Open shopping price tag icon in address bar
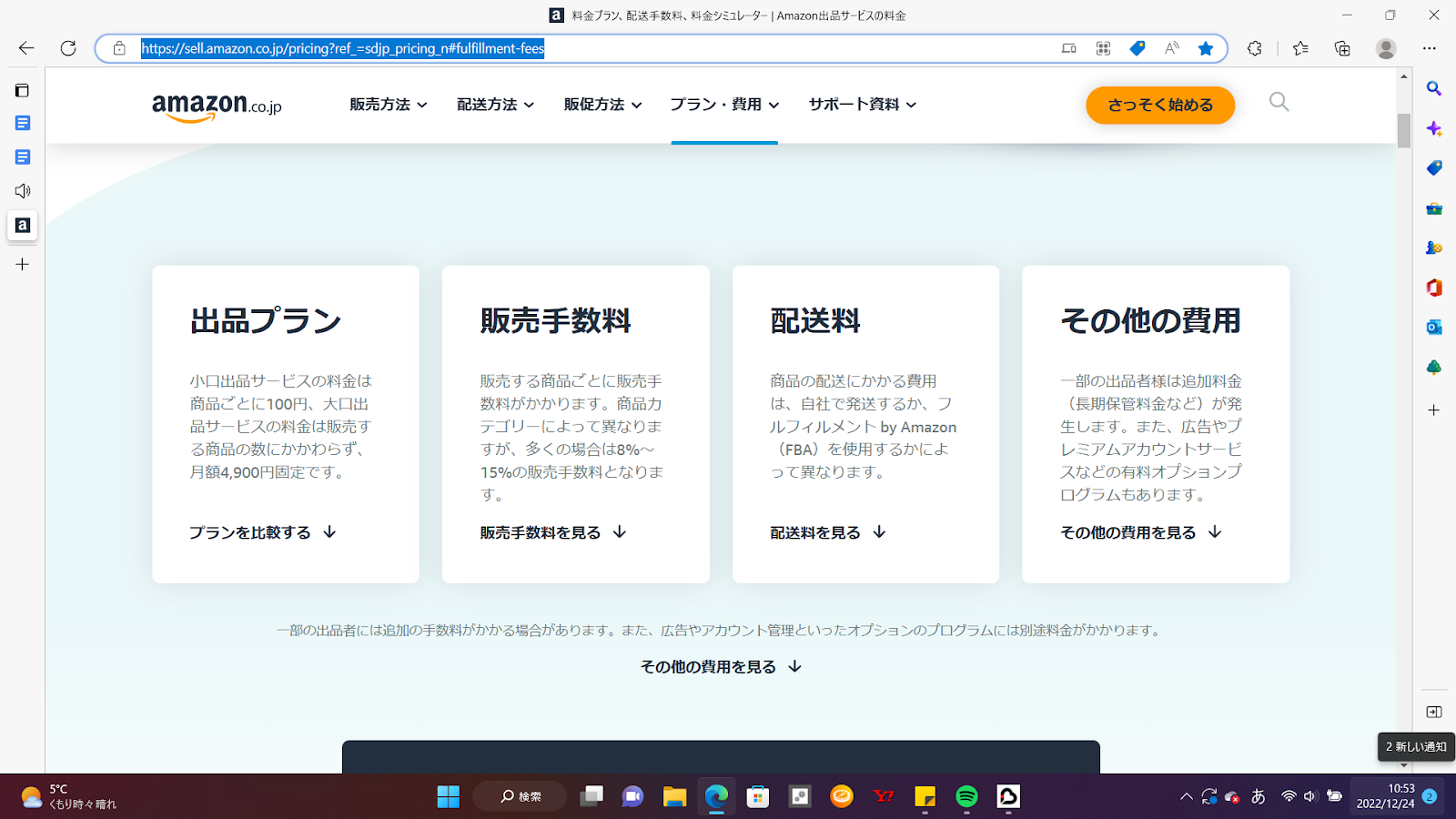The width and height of the screenshot is (1456, 819). coord(1137,48)
